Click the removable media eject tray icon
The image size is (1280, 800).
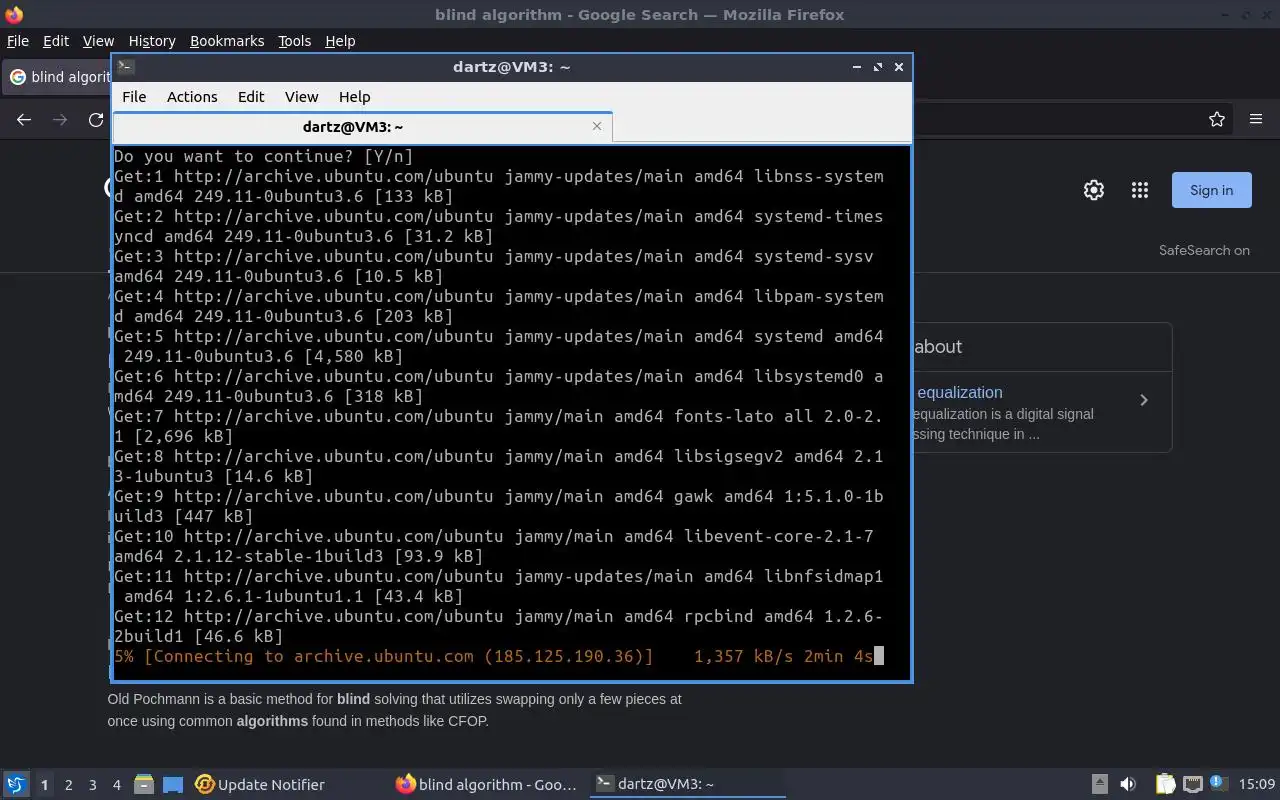point(1099,784)
